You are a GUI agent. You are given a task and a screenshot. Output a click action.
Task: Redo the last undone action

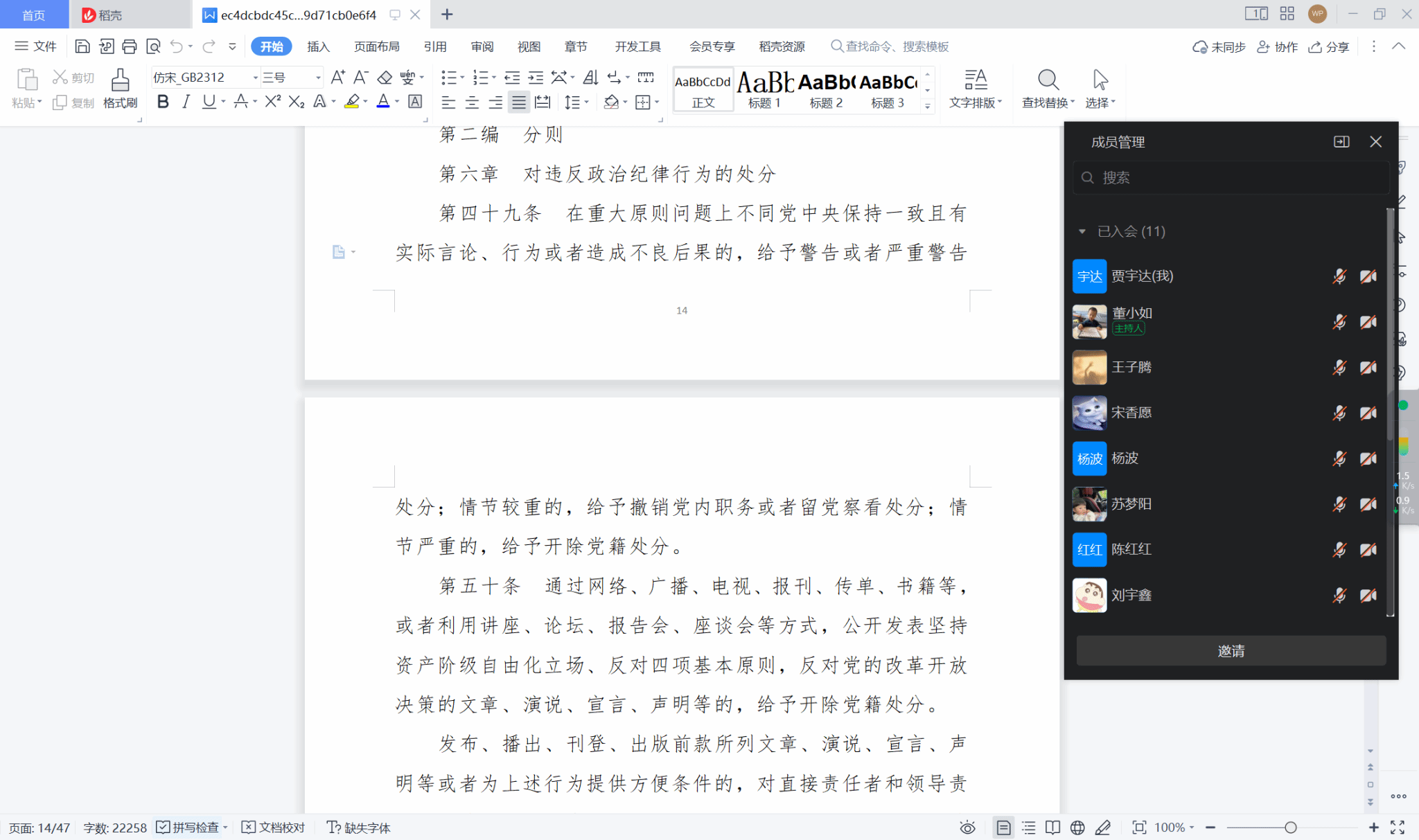(x=209, y=46)
